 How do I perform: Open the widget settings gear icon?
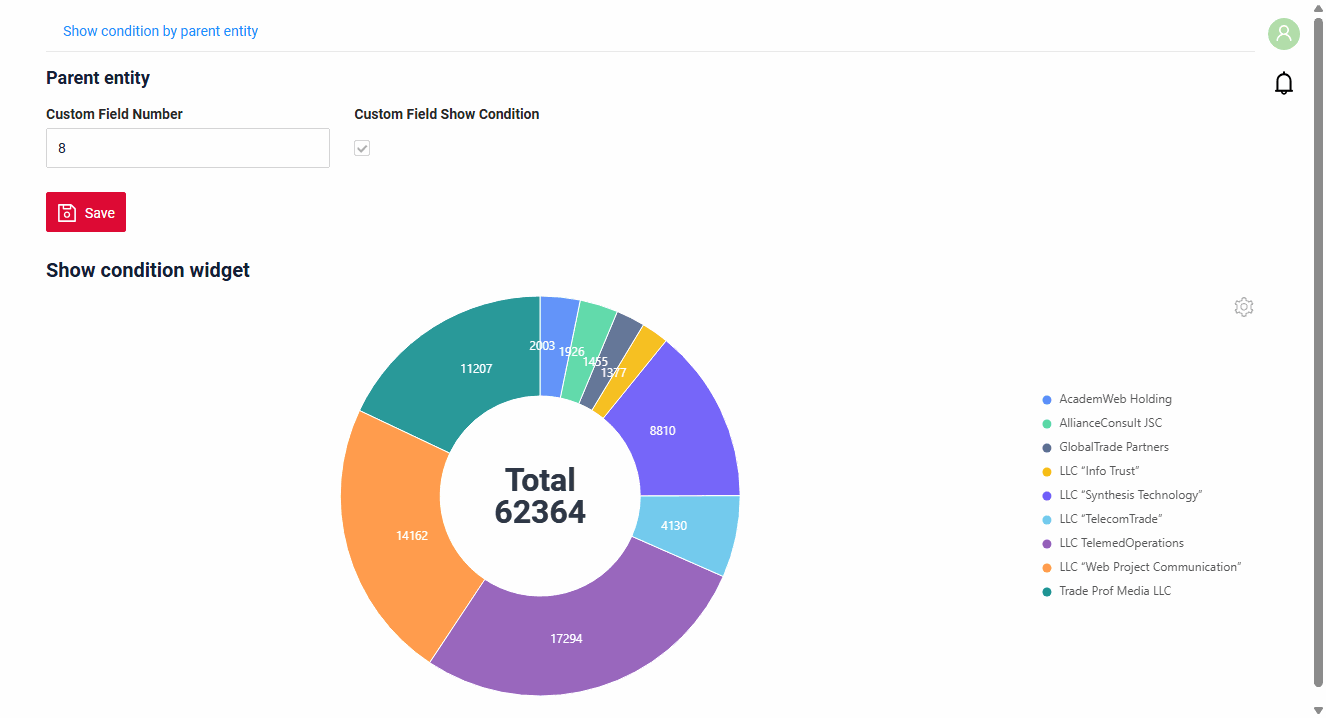[x=1244, y=307]
